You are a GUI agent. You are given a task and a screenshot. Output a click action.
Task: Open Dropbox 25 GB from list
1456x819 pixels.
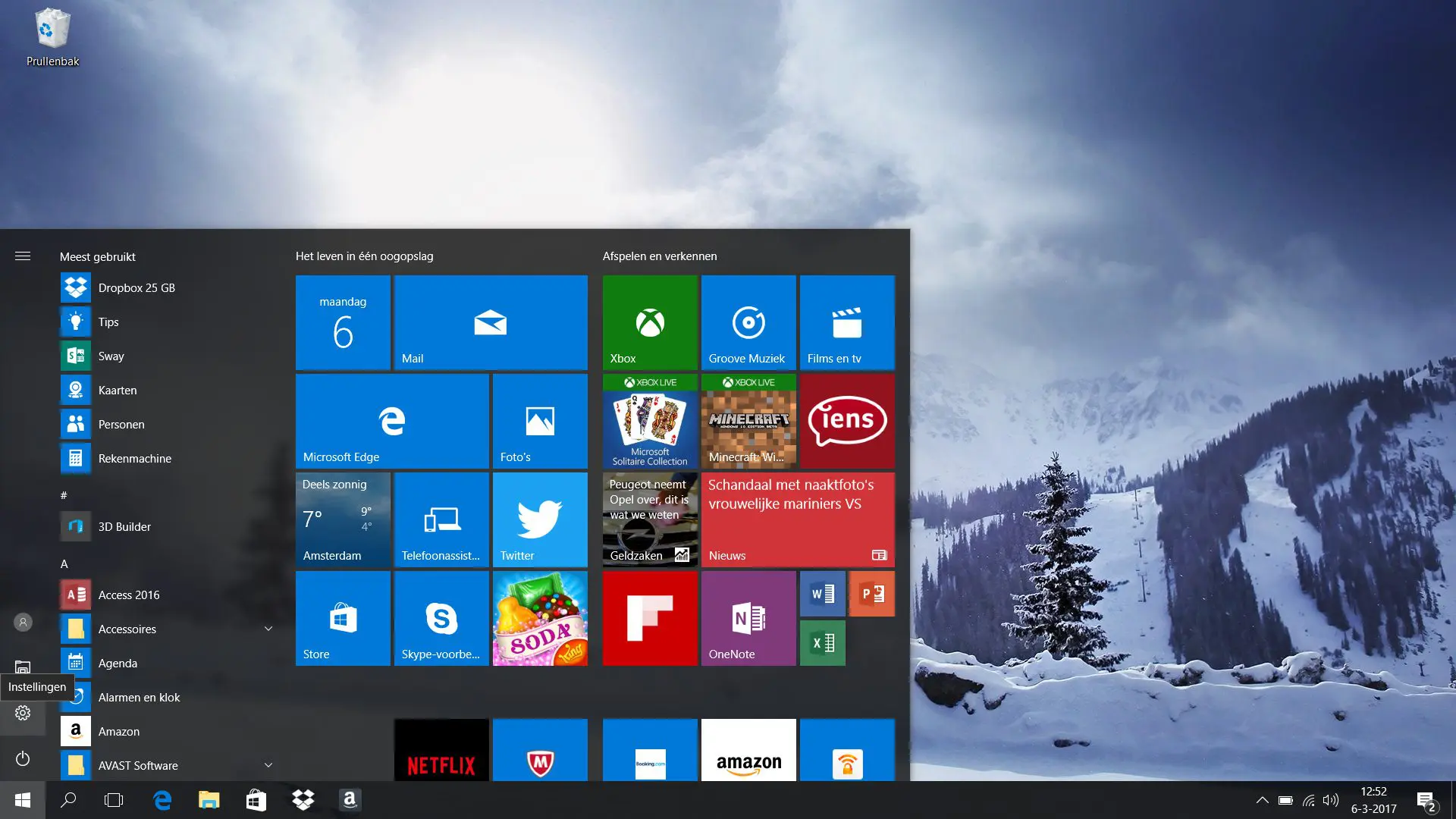click(x=167, y=287)
